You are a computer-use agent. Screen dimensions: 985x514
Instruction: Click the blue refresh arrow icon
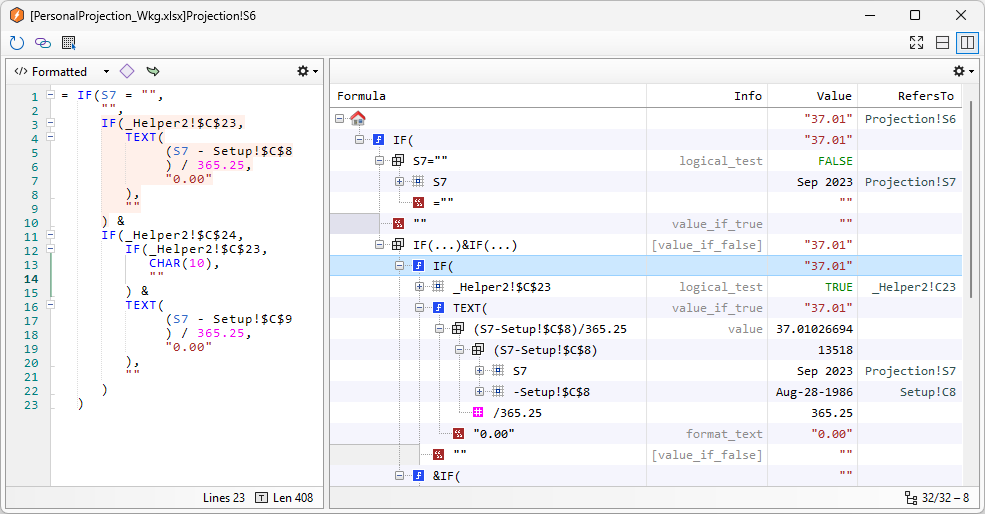coord(16,43)
